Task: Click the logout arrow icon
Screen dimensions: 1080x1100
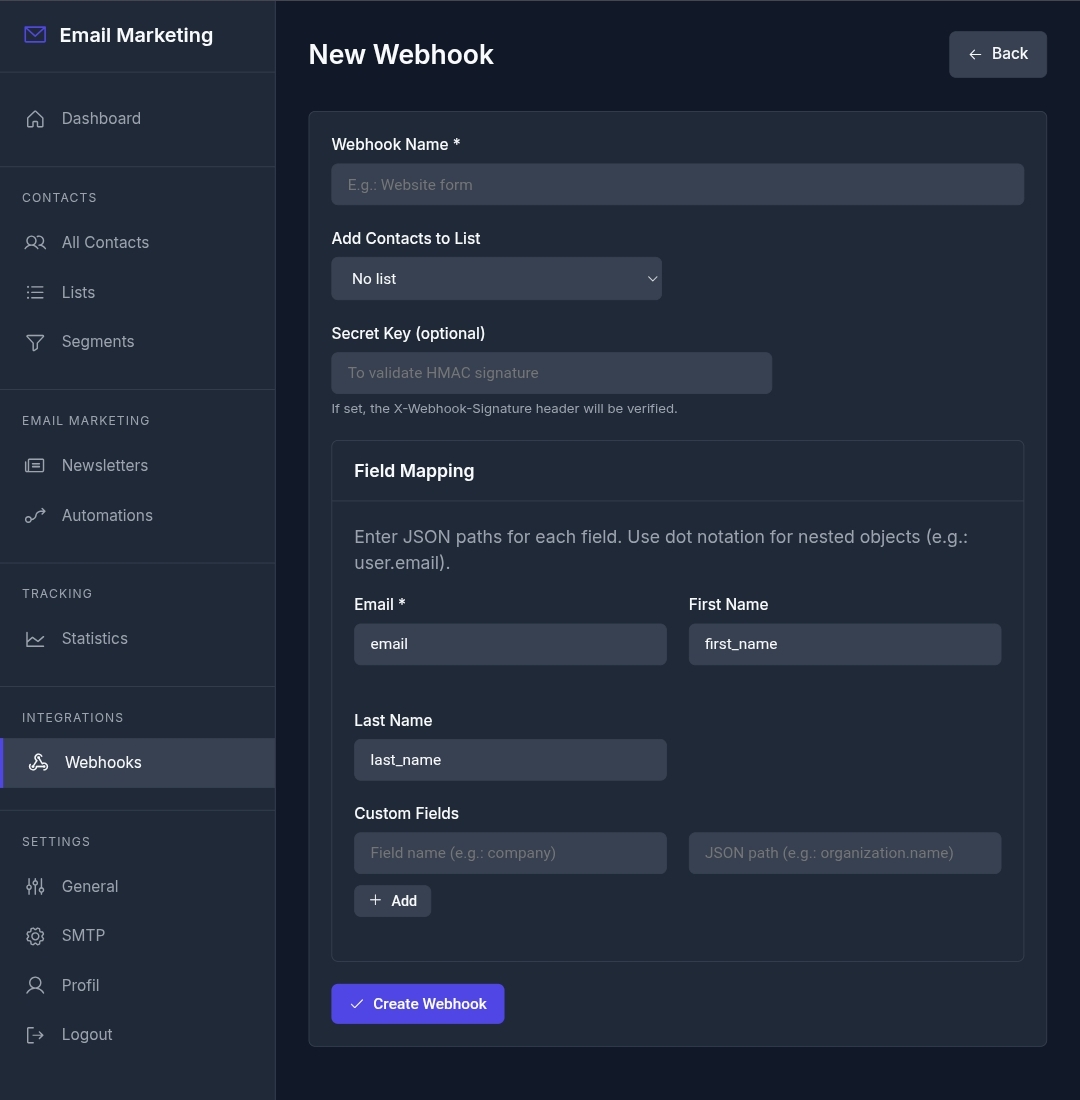Action: (x=35, y=1034)
